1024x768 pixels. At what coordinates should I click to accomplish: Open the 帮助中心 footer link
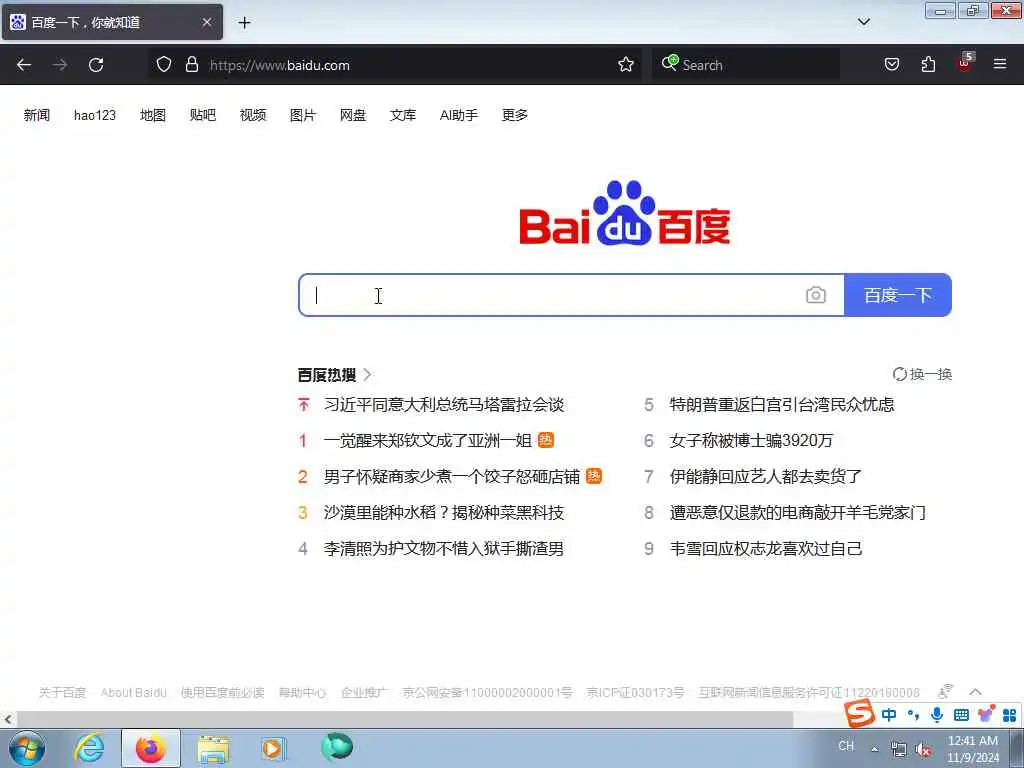[302, 693]
